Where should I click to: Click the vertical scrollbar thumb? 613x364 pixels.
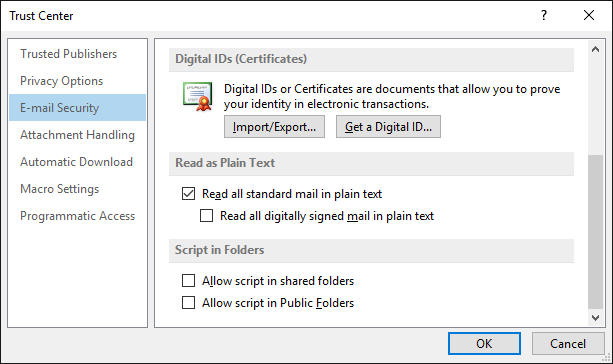[x=595, y=232]
